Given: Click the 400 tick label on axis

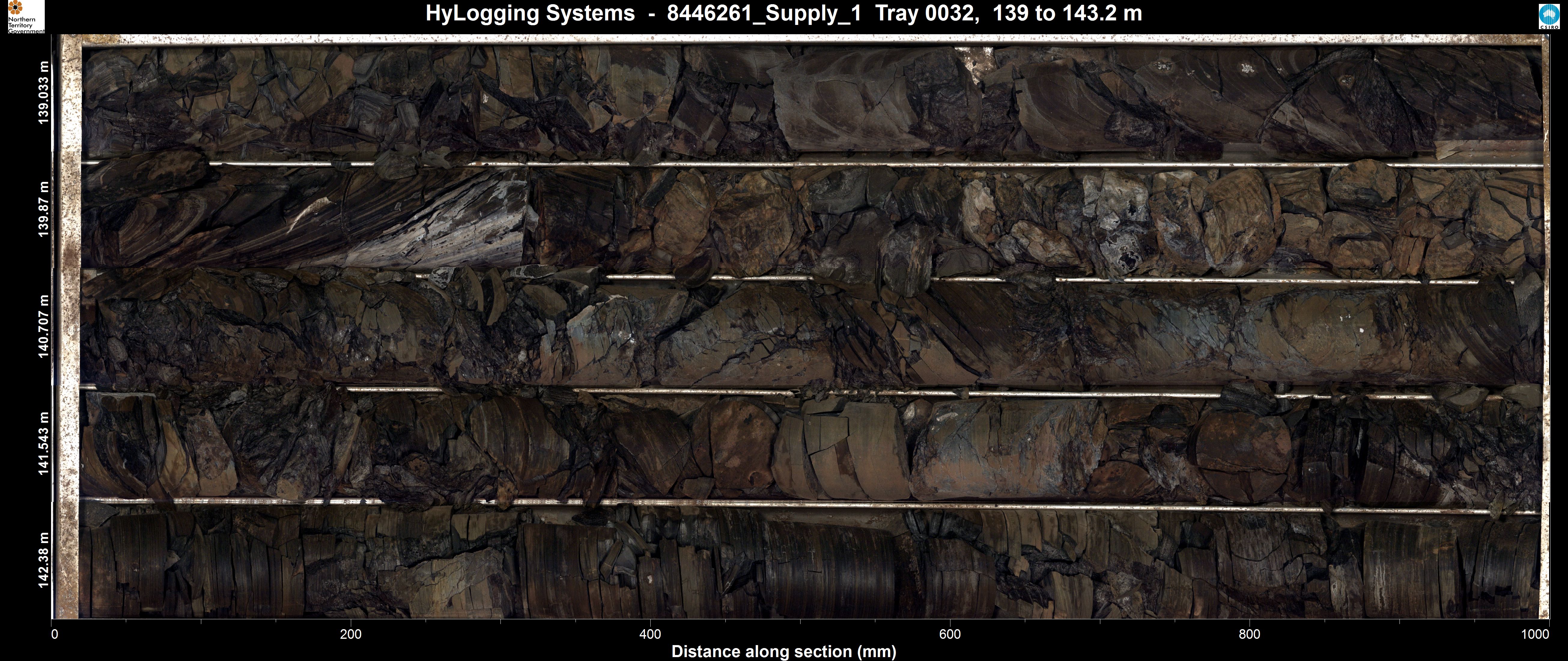Looking at the screenshot, I should click(650, 635).
